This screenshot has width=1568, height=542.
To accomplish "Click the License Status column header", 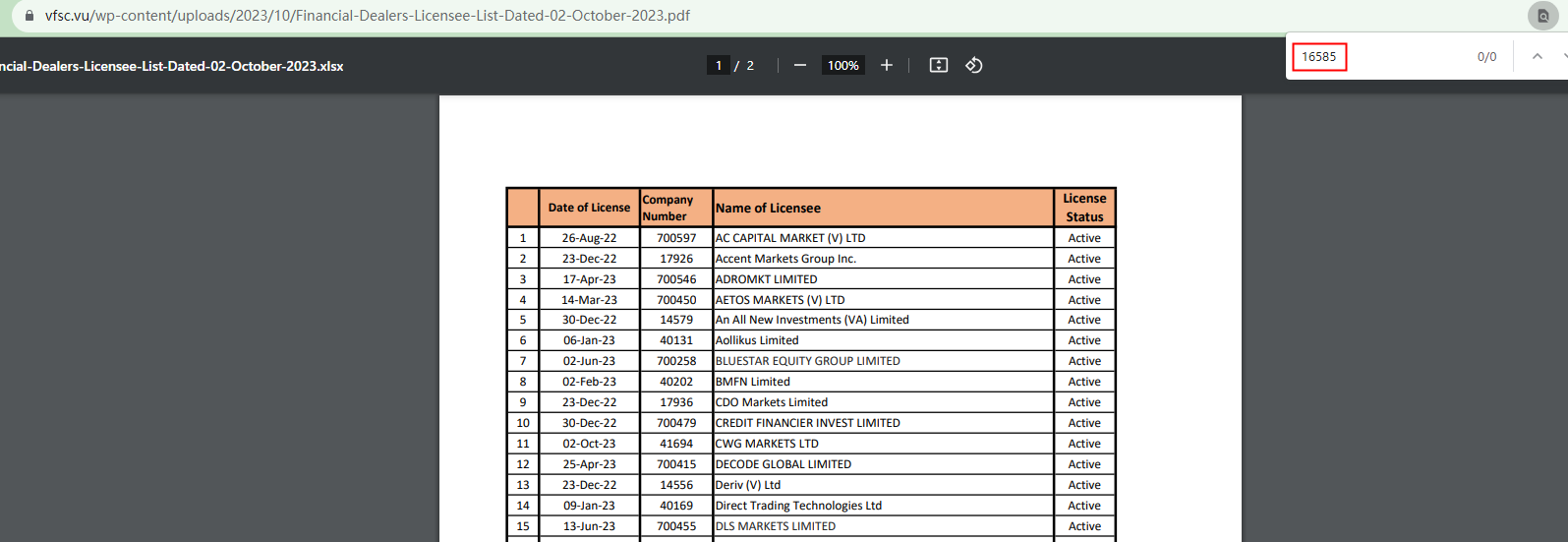I will (1084, 208).
